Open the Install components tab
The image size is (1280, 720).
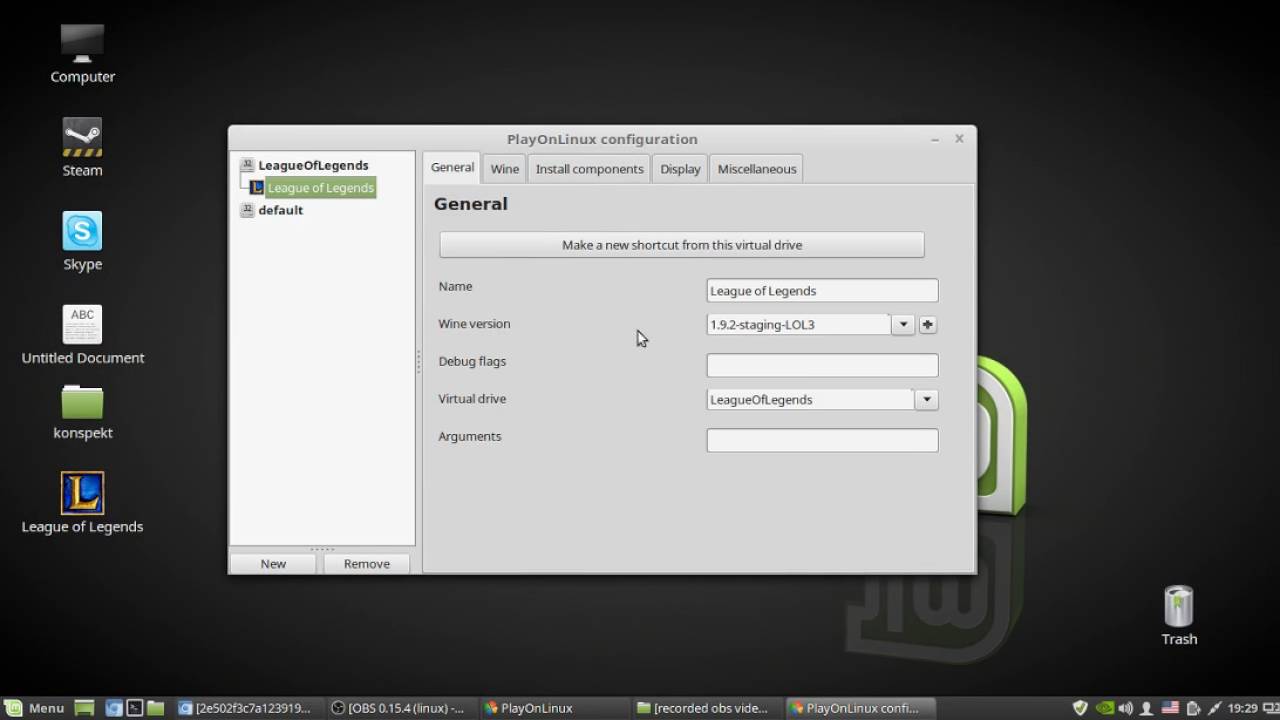tap(590, 169)
